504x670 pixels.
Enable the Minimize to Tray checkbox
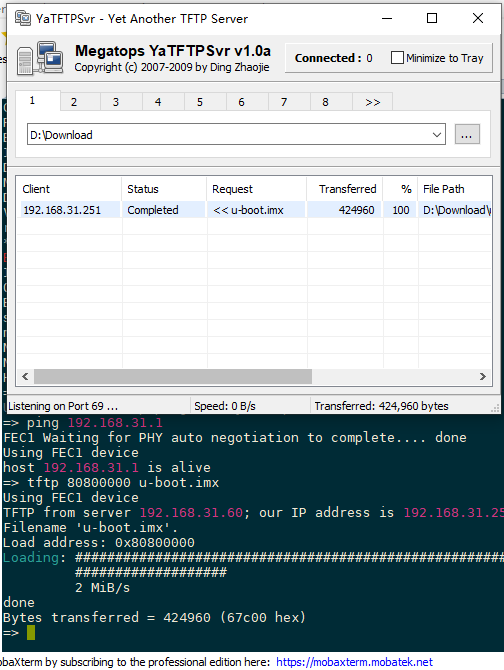coord(397,58)
